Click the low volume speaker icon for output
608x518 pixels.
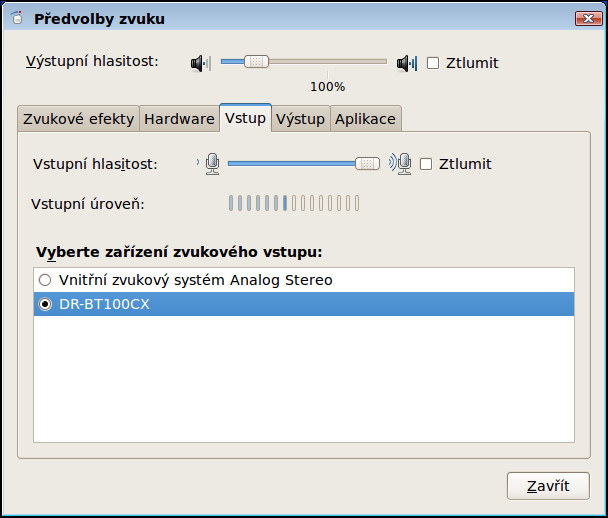200,63
